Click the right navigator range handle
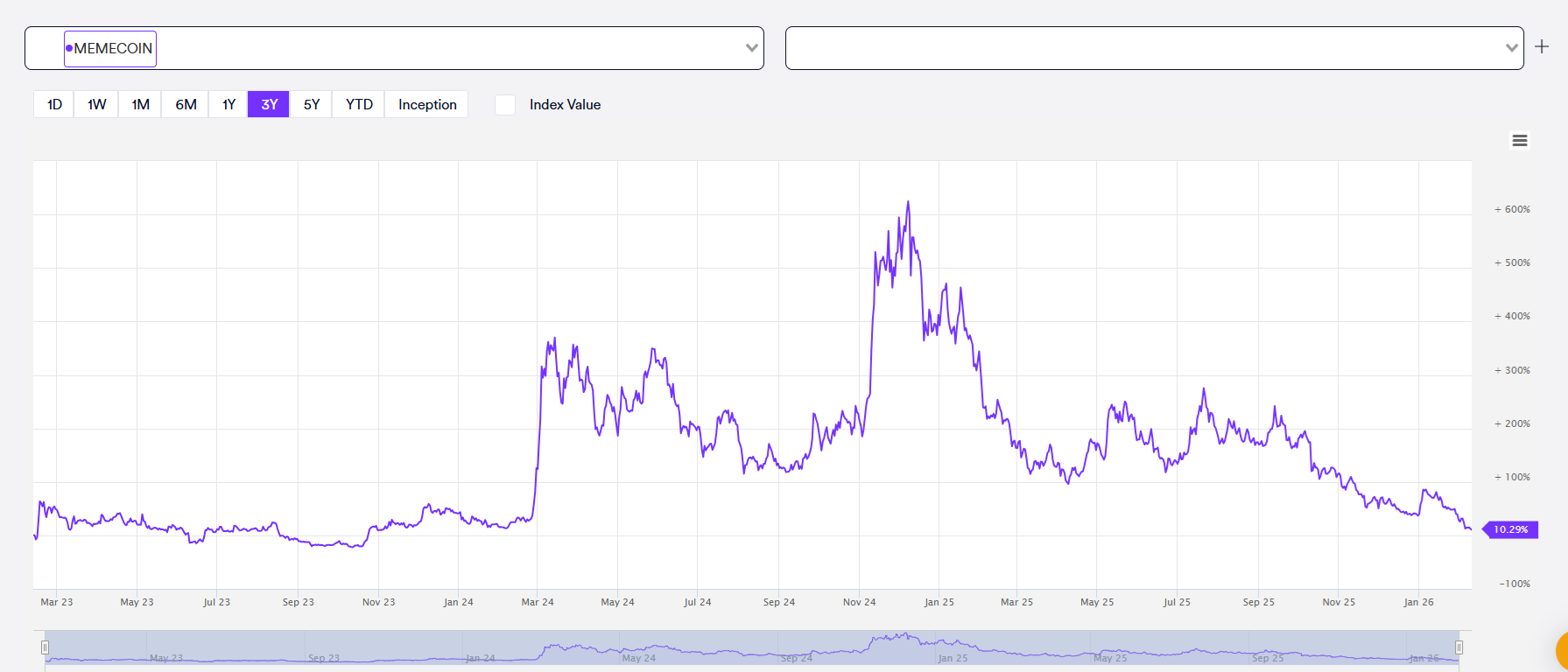Screen dimensions: 1568x672 1459,647
